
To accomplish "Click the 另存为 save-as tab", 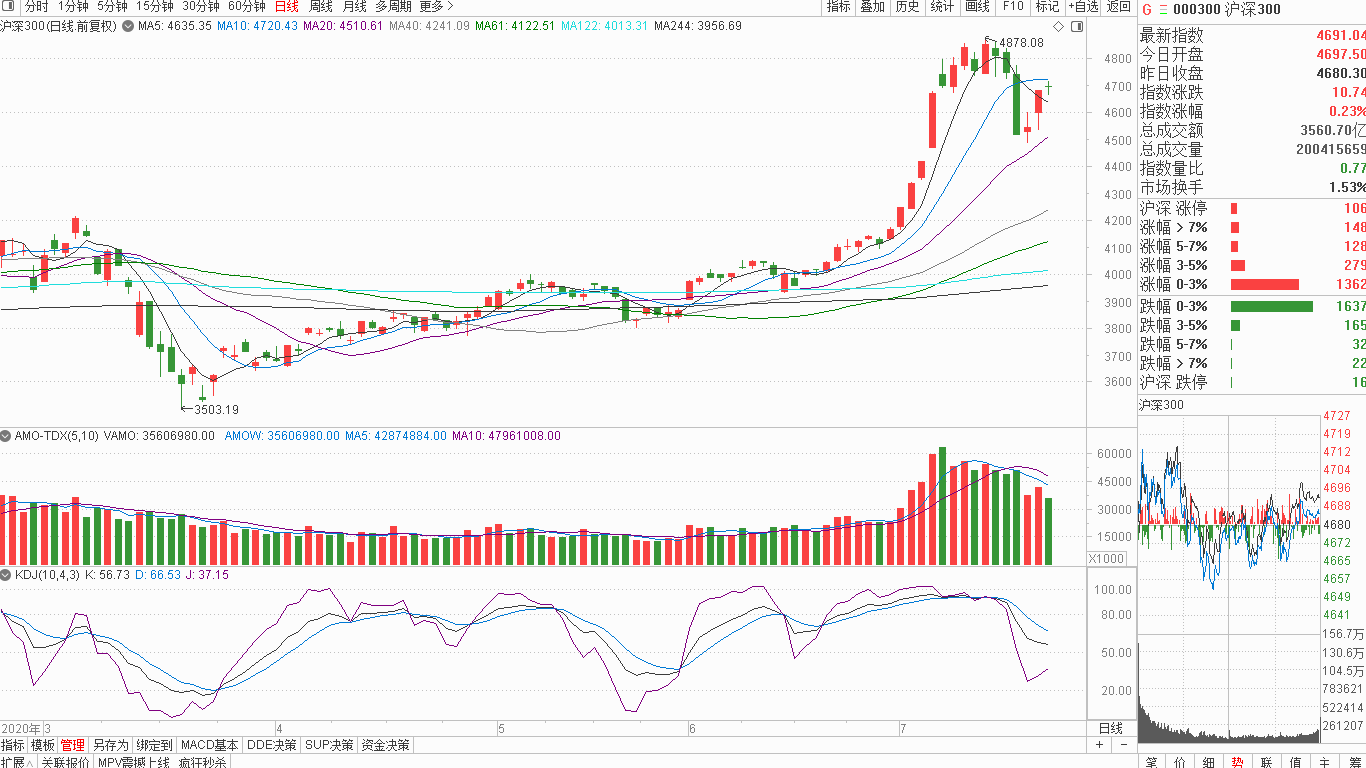I will [110, 745].
